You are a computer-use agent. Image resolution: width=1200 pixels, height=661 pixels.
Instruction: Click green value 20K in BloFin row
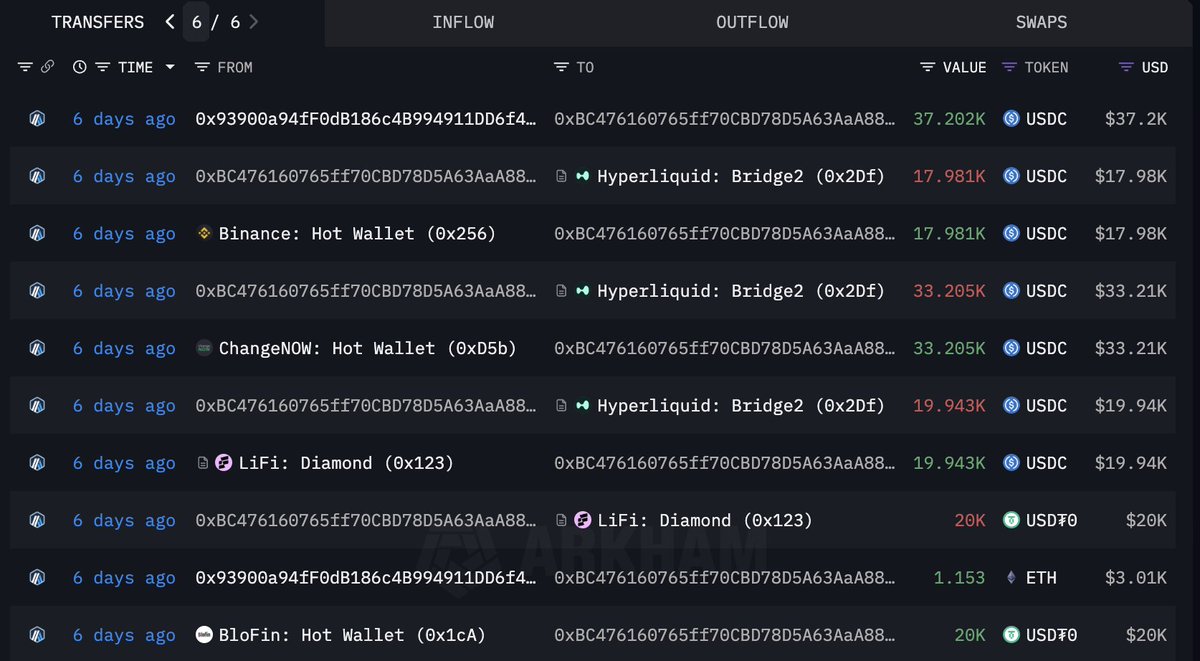tap(970, 635)
